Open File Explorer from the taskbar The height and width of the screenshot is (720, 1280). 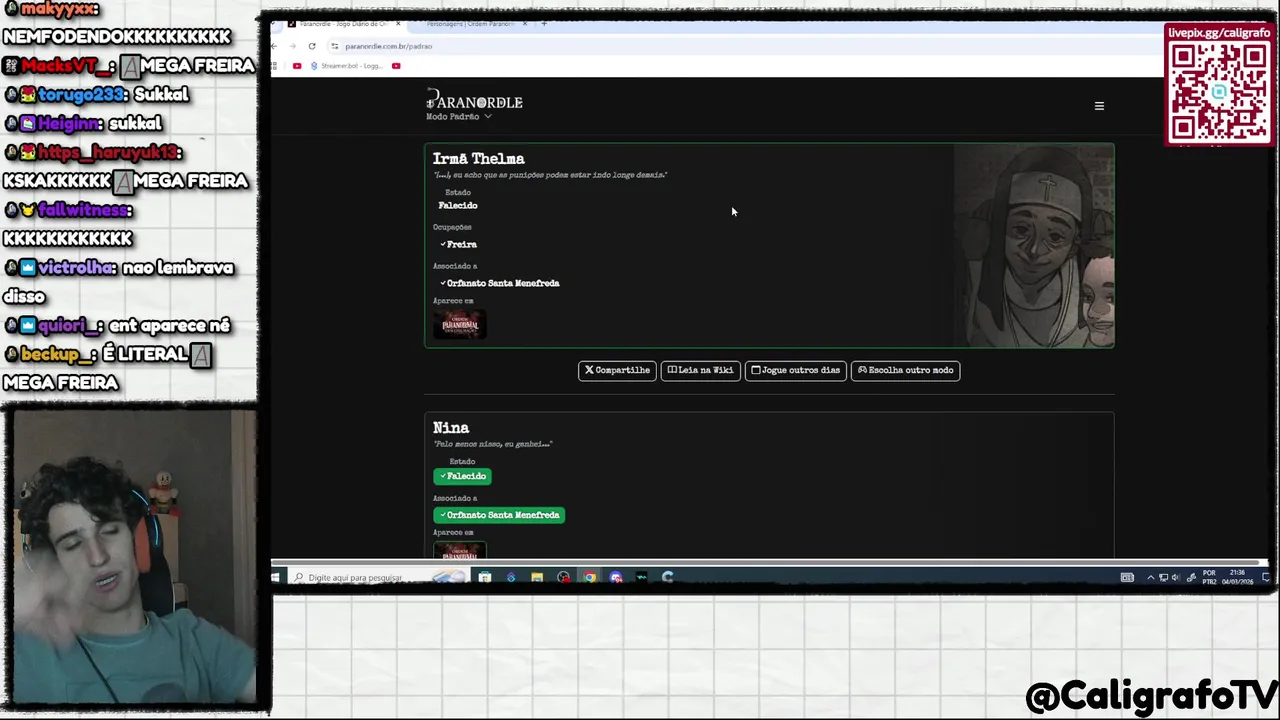537,577
